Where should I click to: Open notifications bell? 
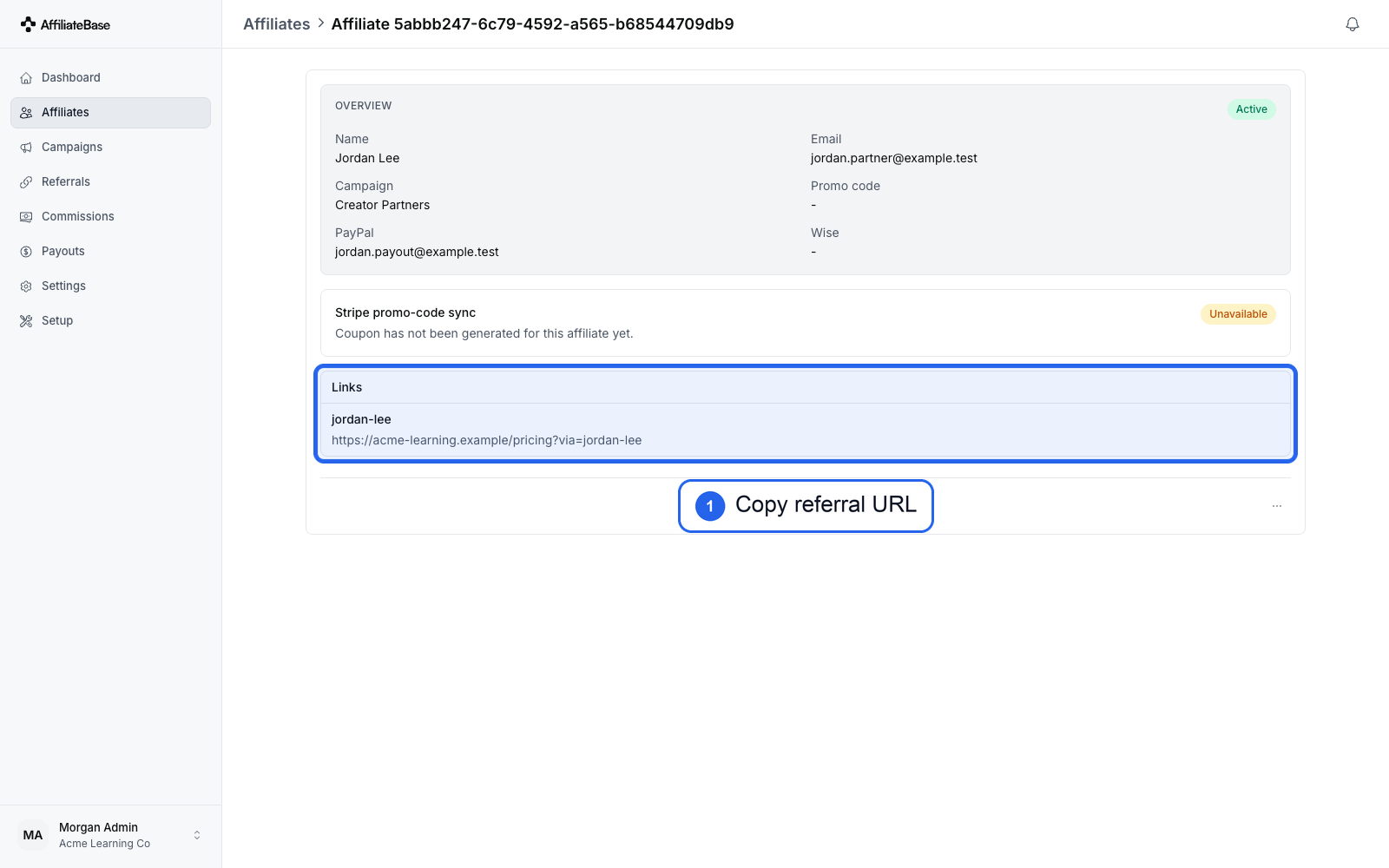[1353, 24]
